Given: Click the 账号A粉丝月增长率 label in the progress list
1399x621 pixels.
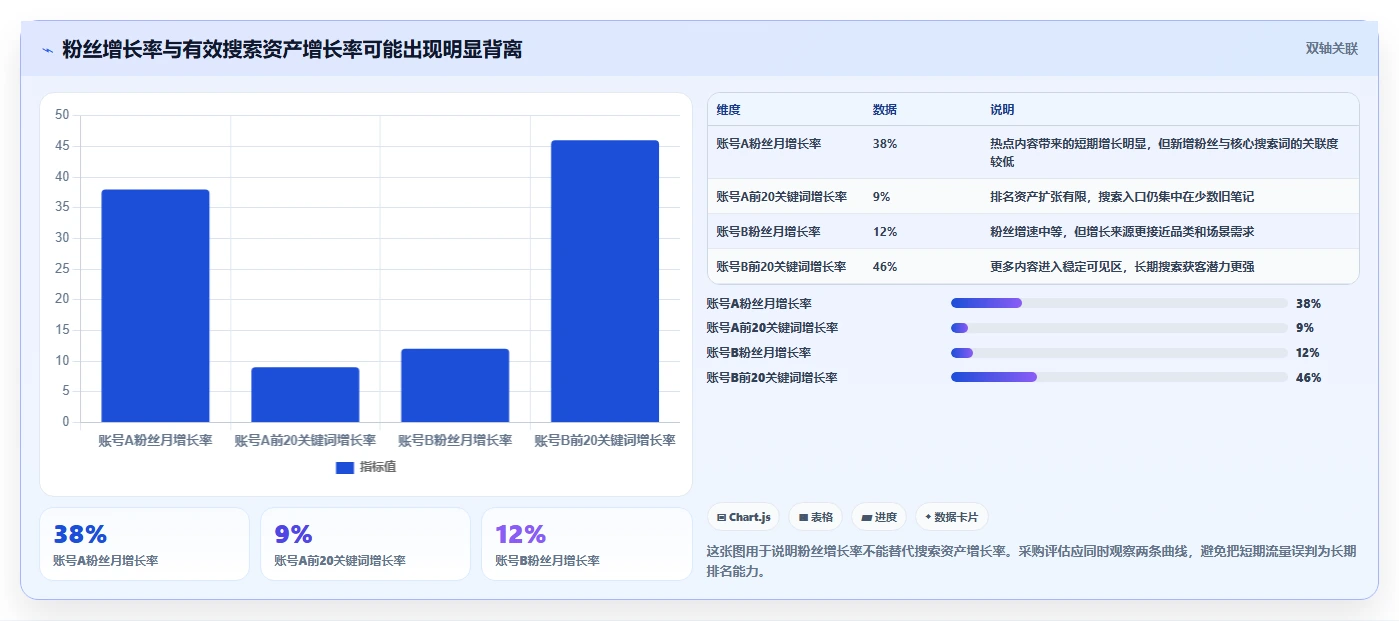Looking at the screenshot, I should [x=759, y=303].
